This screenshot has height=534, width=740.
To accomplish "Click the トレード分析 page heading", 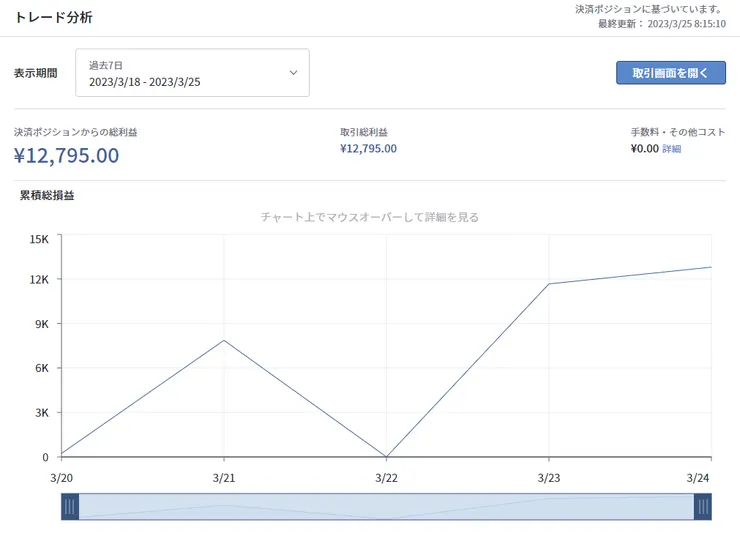I will tap(53, 18).
